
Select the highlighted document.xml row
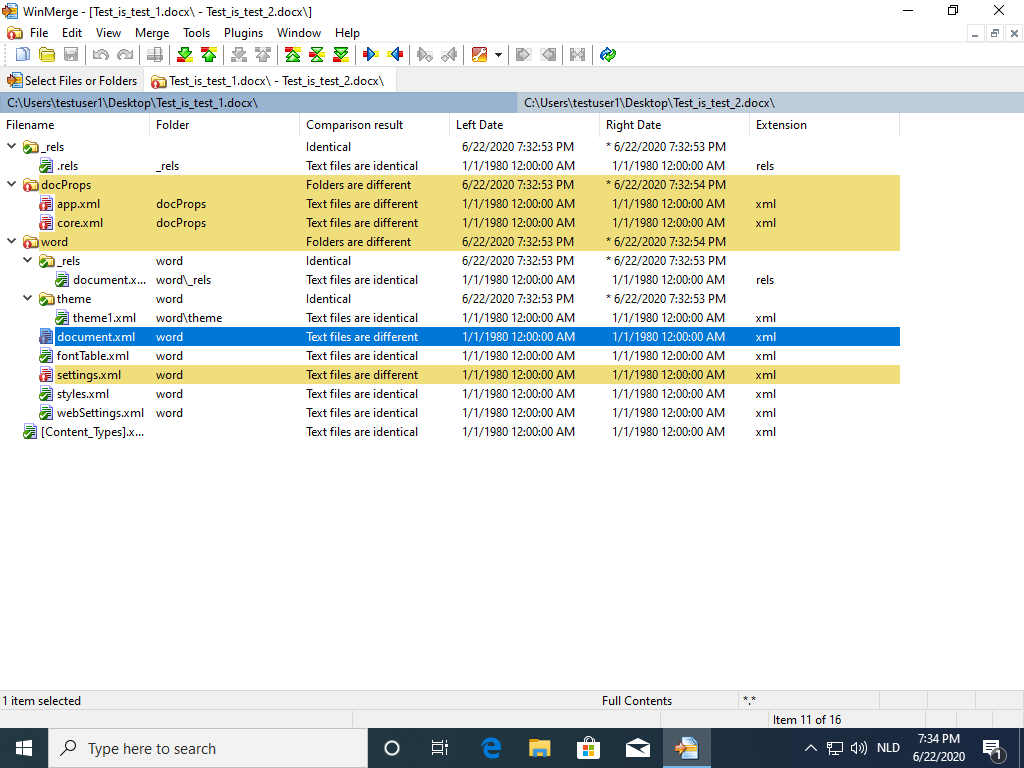450,337
